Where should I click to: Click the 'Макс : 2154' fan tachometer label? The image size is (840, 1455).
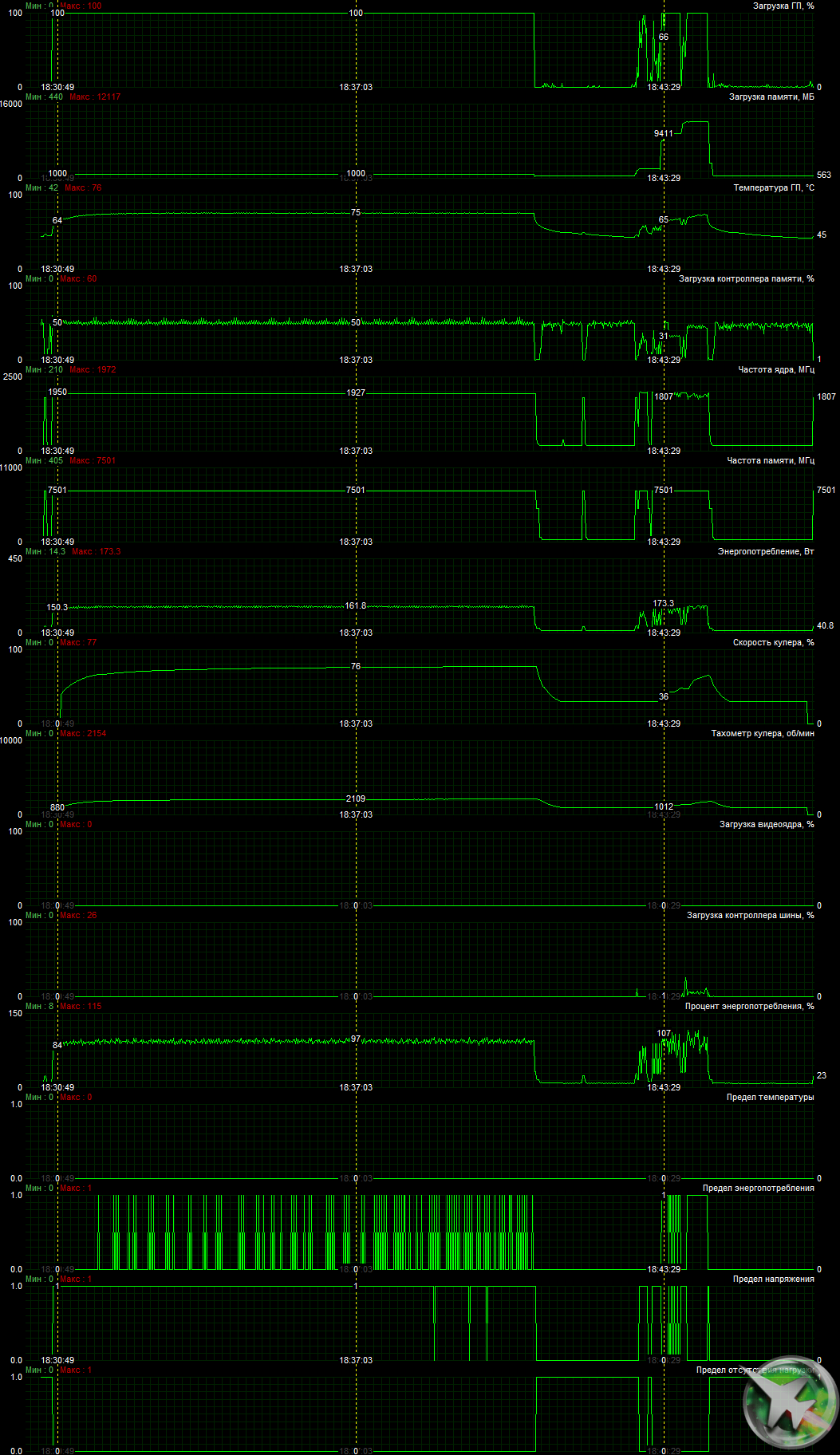[x=83, y=733]
